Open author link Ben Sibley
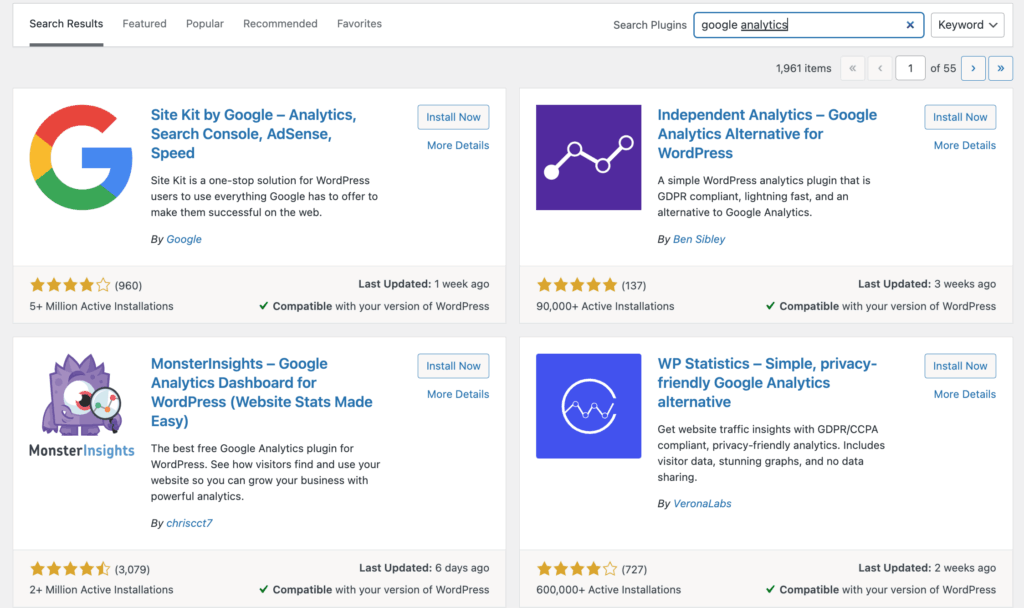Image resolution: width=1024 pixels, height=608 pixels. [699, 239]
